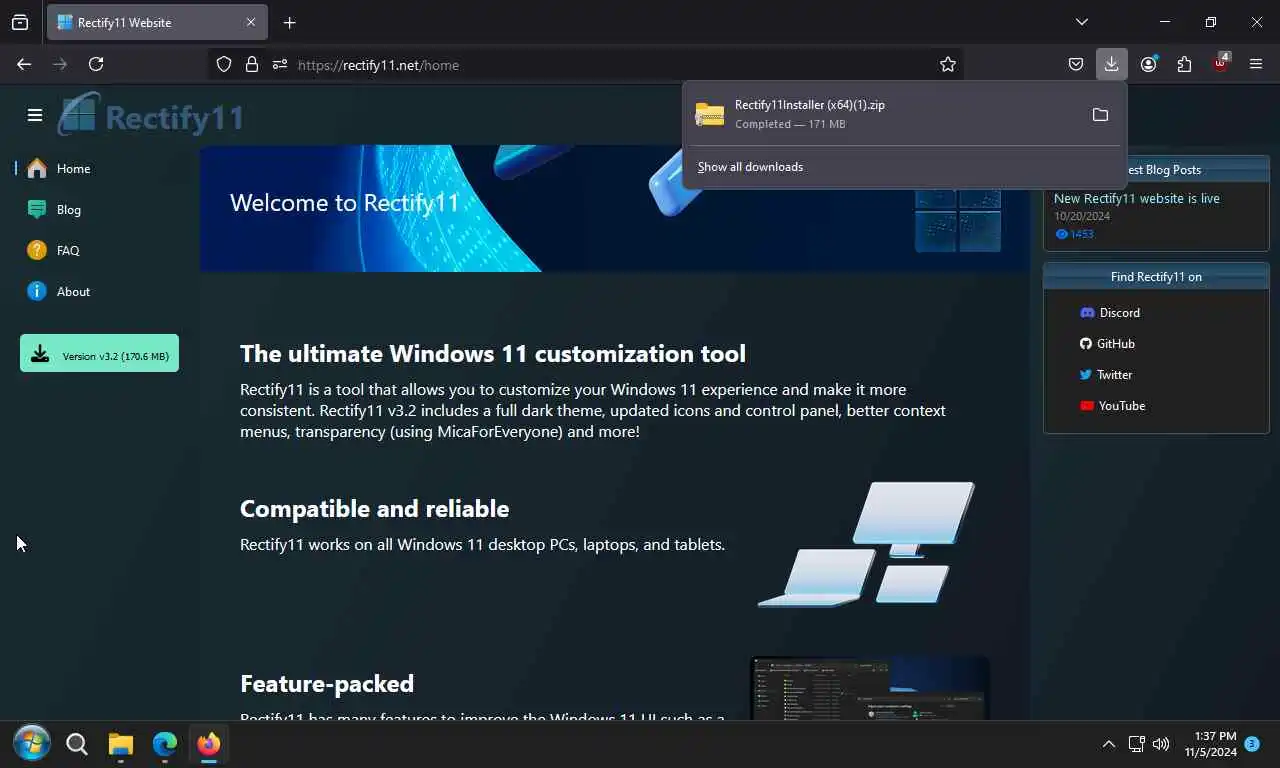Click the Rectify11 logo
1280x768 pixels.
click(x=151, y=115)
